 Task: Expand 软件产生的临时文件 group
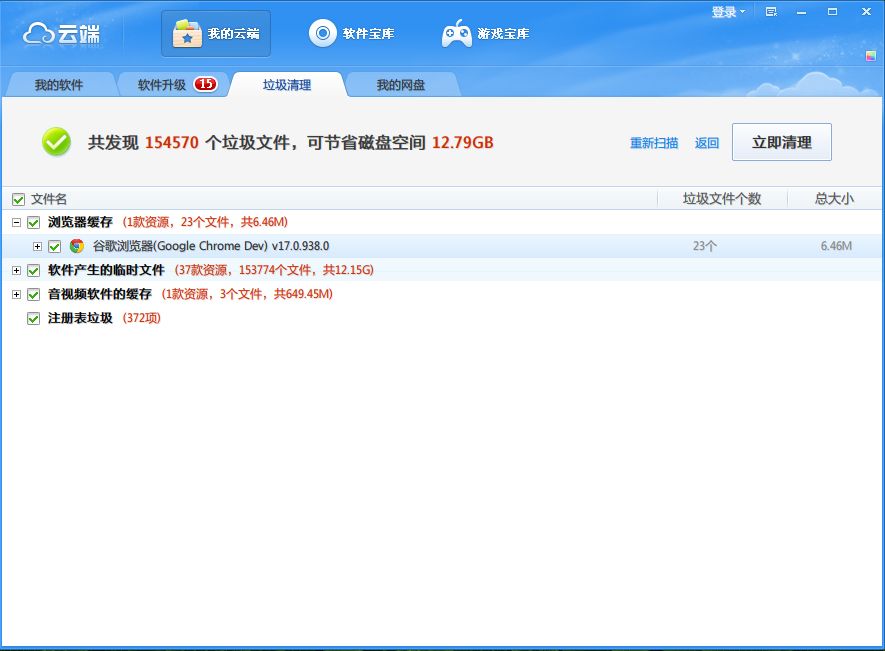[x=16, y=270]
